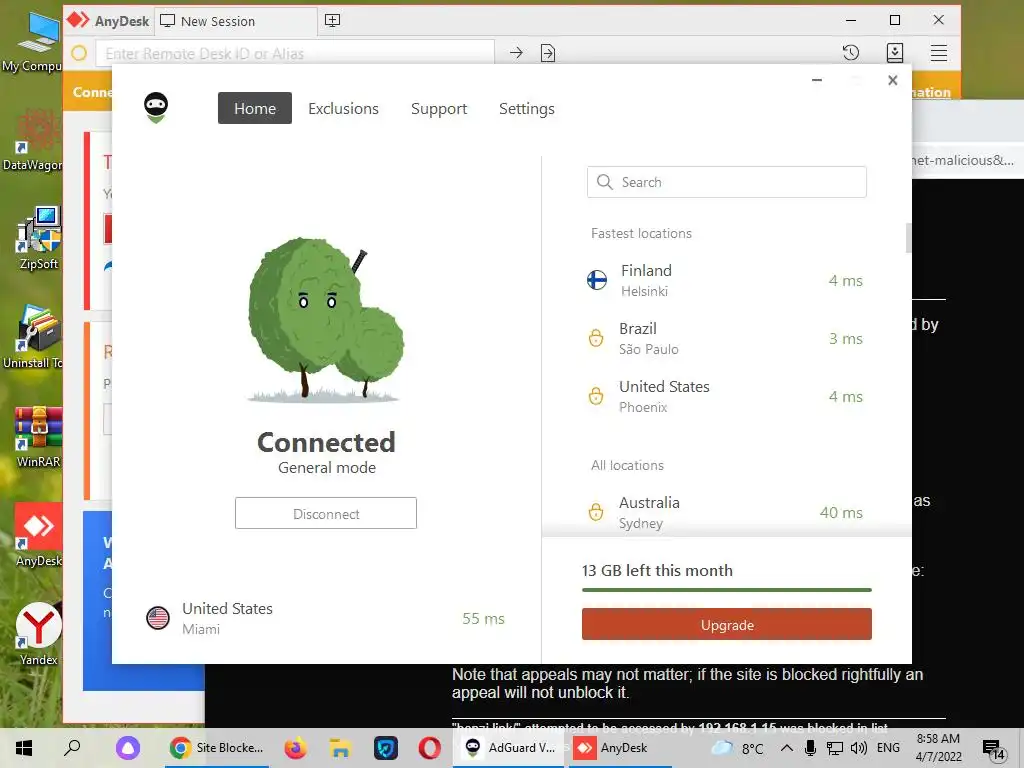Select United States Phoenix location

pos(727,396)
